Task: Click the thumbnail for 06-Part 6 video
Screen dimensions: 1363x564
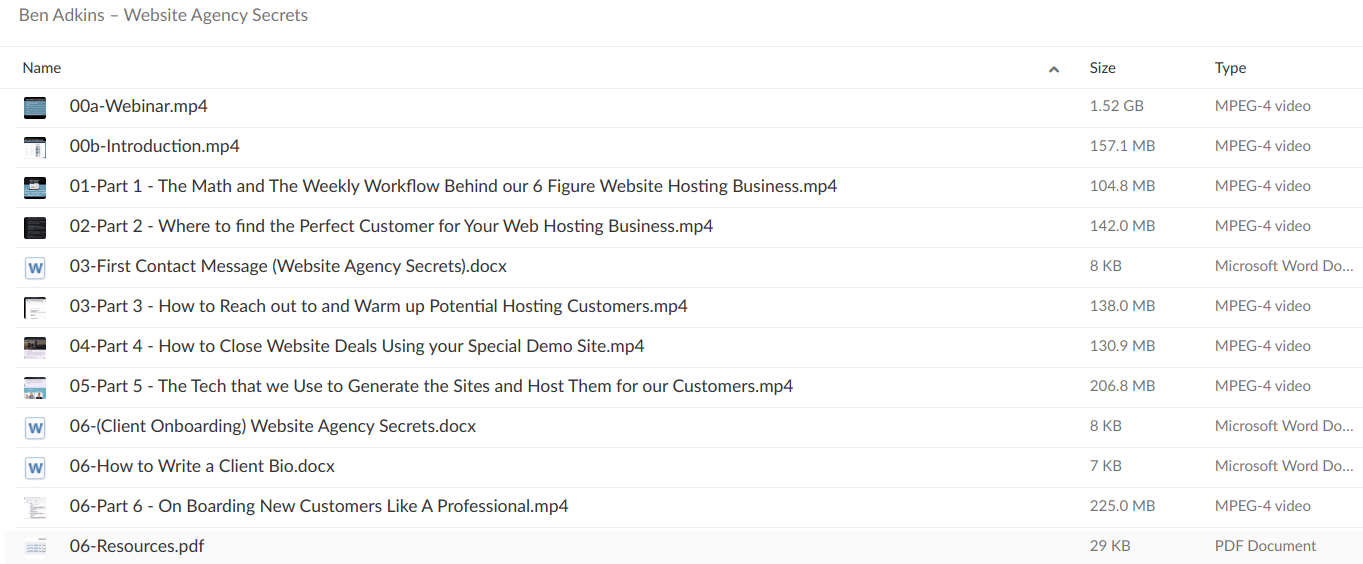Action: coord(35,507)
